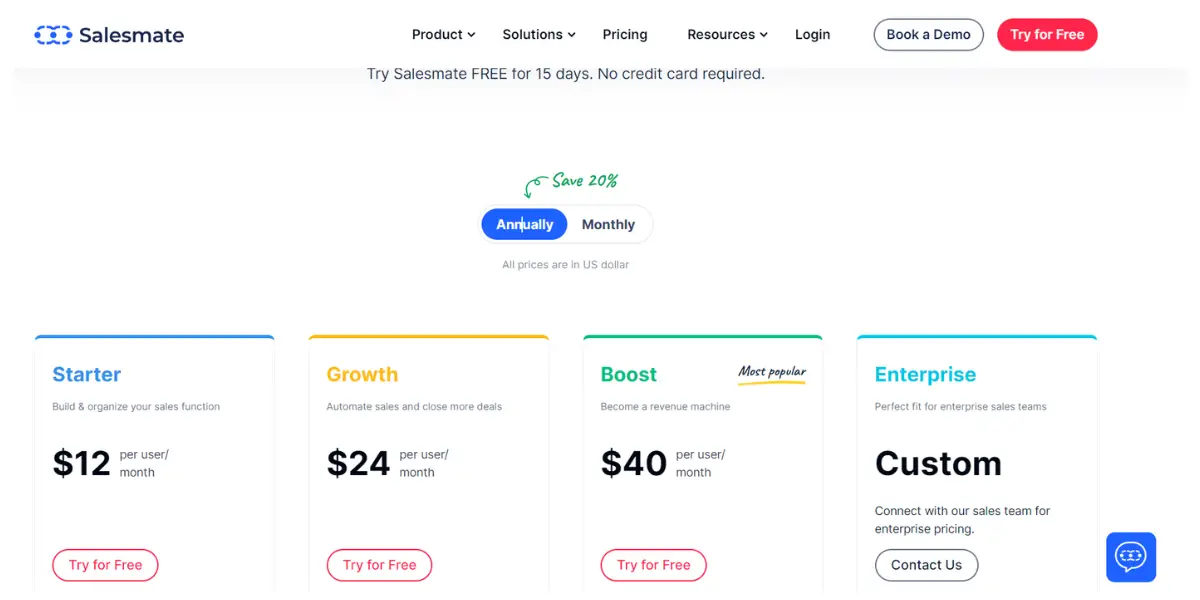This screenshot has width=1200, height=600.
Task: Click the Starter plan heading
Action: (x=86, y=374)
